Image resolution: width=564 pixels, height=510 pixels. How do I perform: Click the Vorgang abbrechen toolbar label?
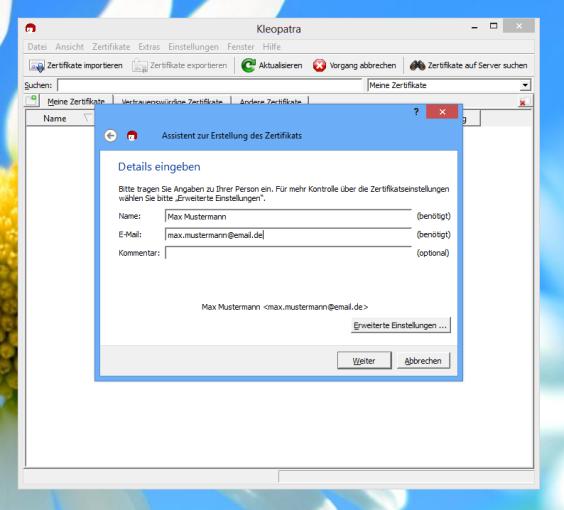coord(363,65)
